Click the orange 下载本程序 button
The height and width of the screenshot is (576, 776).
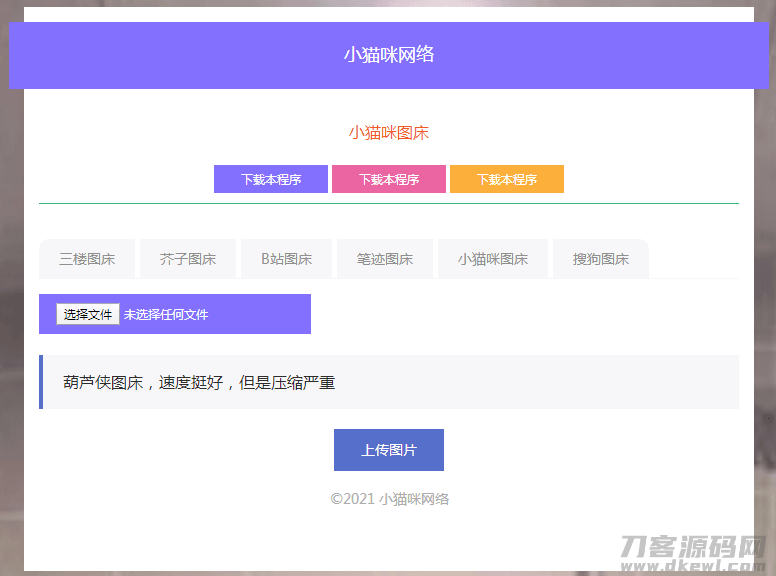pos(507,180)
